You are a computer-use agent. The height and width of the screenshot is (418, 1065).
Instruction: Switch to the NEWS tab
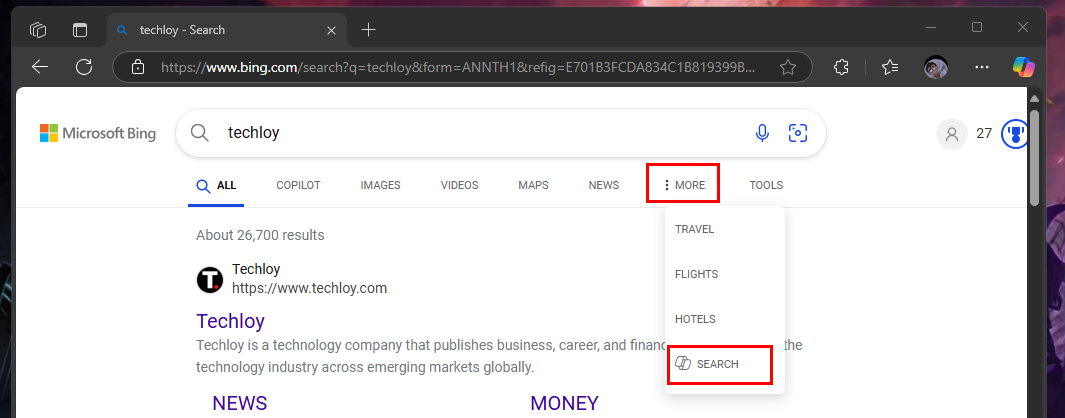604,185
